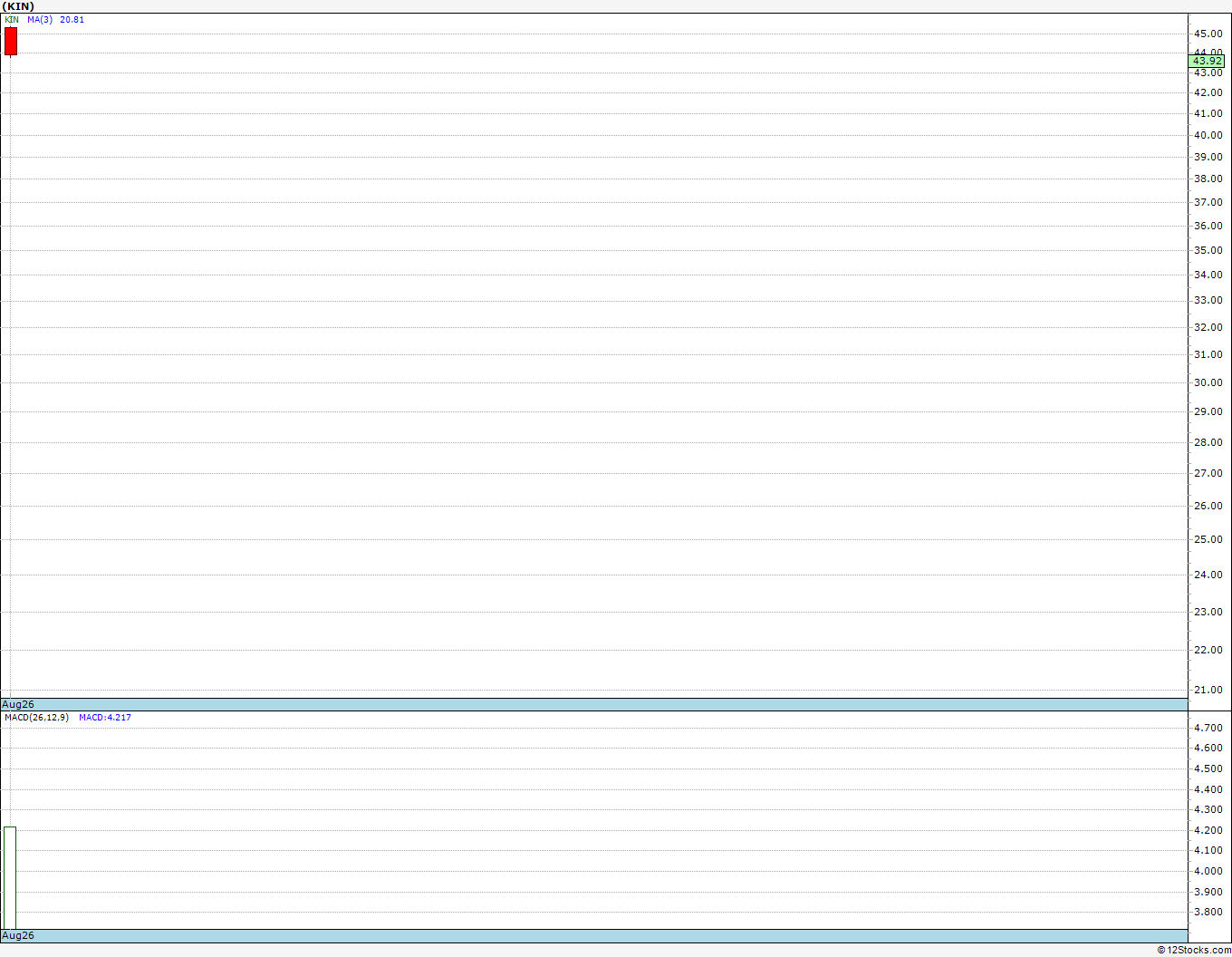Click the green MACD histogram bar
1232x957 pixels.
pyautogui.click(x=10, y=877)
